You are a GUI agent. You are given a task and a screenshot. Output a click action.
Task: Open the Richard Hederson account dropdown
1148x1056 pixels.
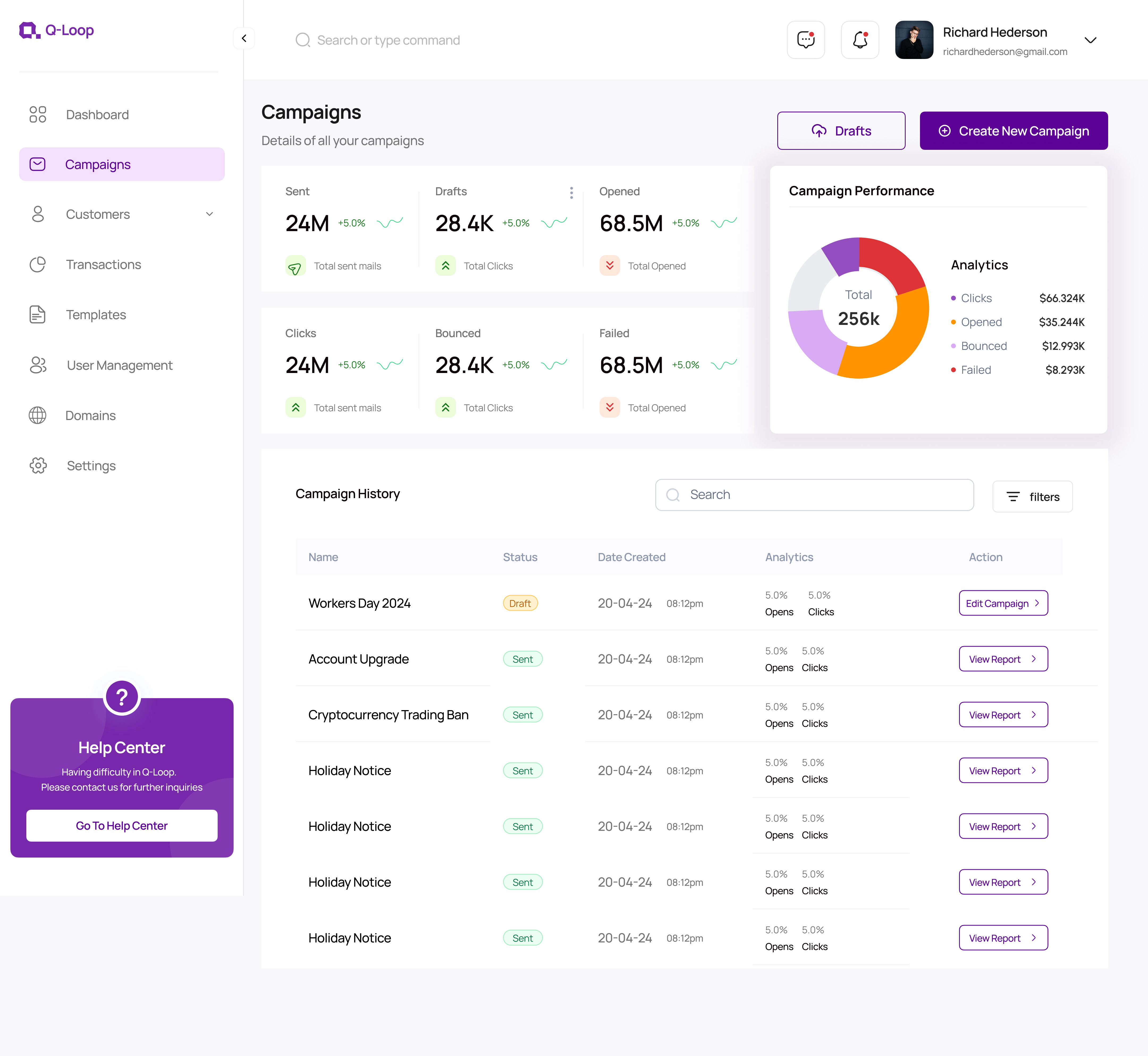pyautogui.click(x=1090, y=40)
